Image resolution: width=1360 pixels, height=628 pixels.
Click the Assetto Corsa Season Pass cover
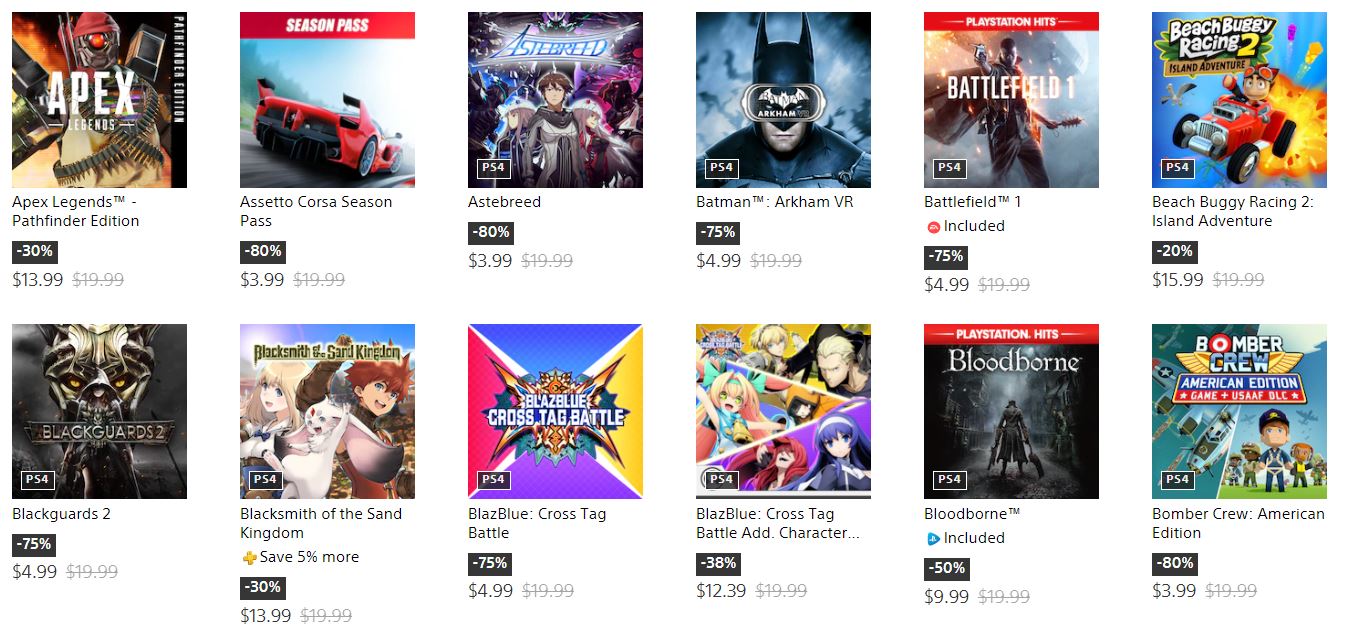(x=327, y=100)
